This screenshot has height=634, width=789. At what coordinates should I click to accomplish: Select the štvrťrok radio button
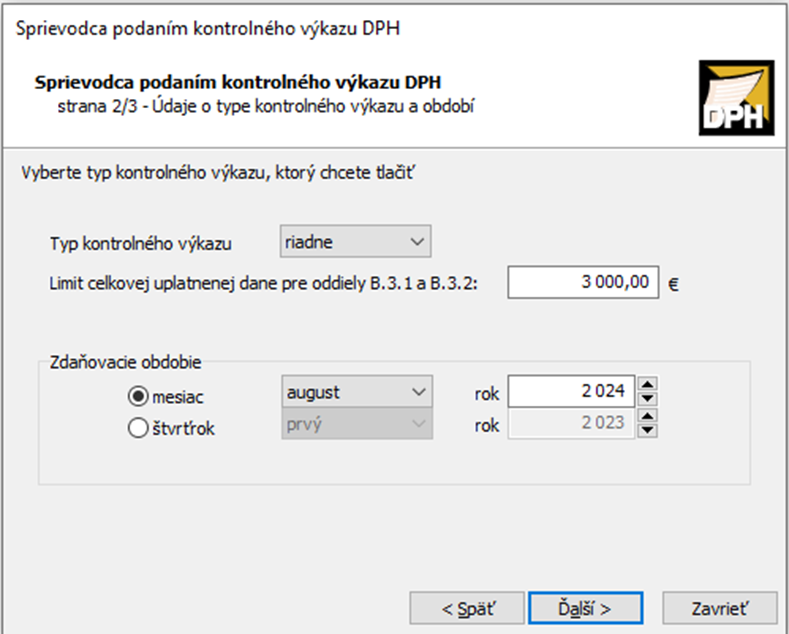point(139,428)
